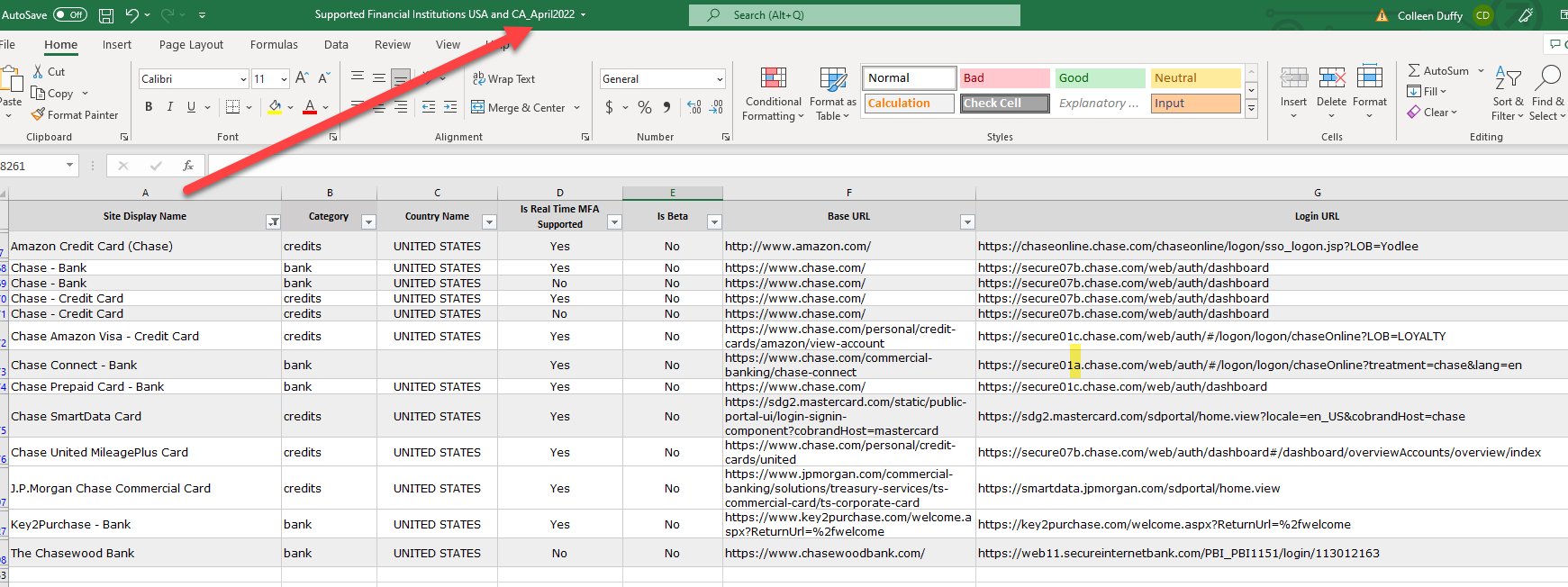Open the Formulas ribbon tab

[274, 45]
